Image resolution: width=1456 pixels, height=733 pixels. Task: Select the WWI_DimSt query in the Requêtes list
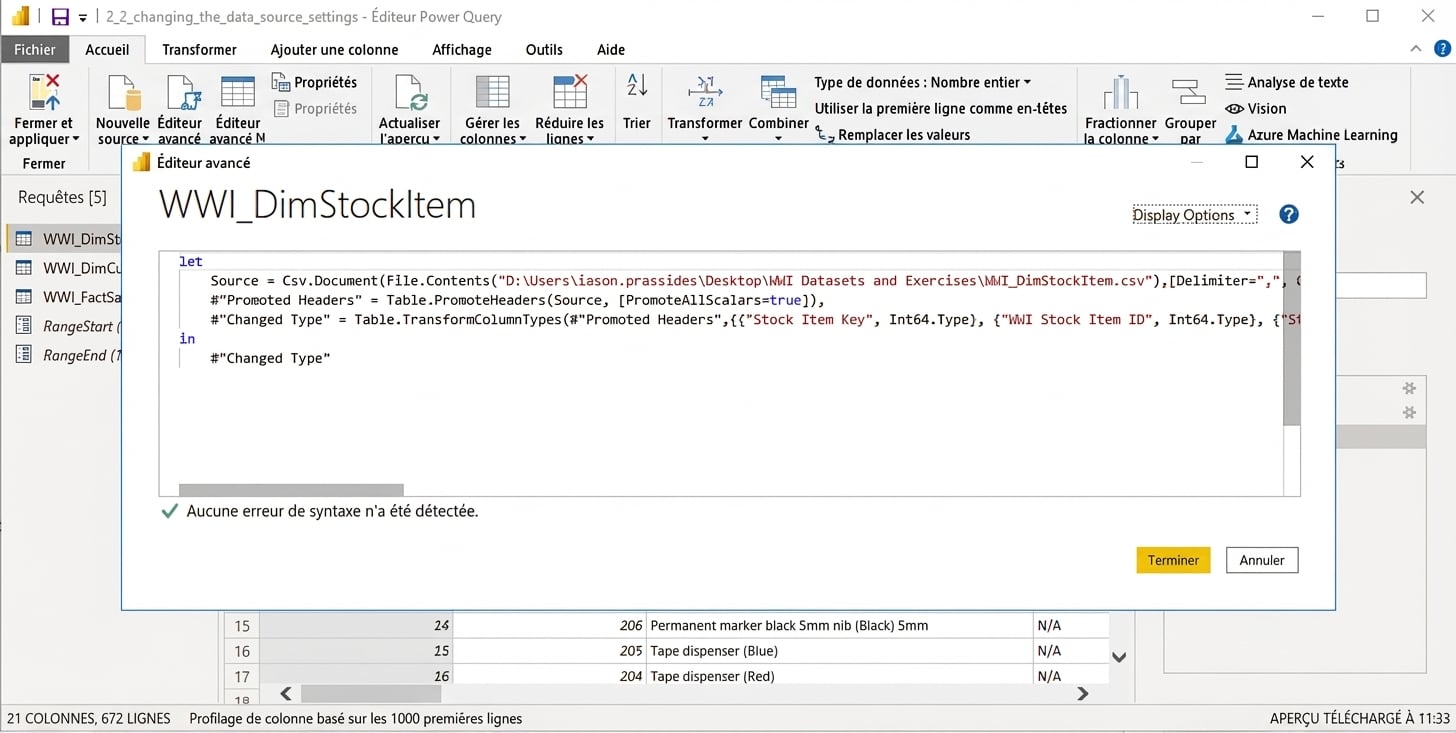[x=64, y=239]
